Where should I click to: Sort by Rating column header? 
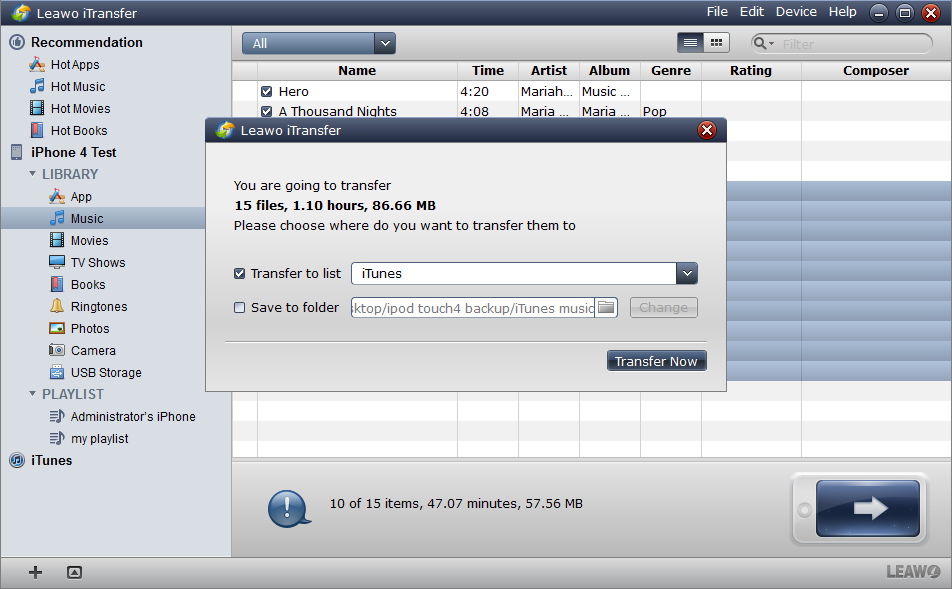click(x=751, y=70)
